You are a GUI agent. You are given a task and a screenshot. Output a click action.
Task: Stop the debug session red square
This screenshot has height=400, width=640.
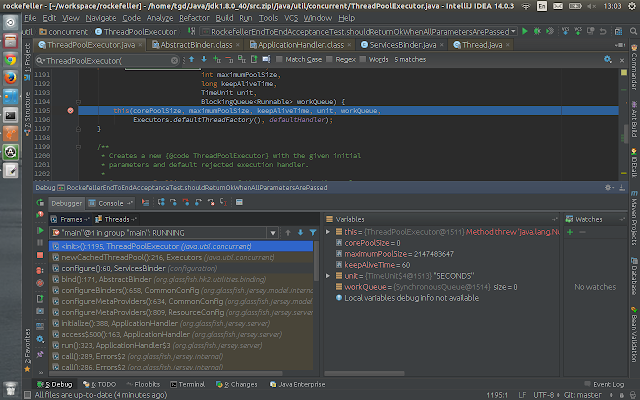40,255
